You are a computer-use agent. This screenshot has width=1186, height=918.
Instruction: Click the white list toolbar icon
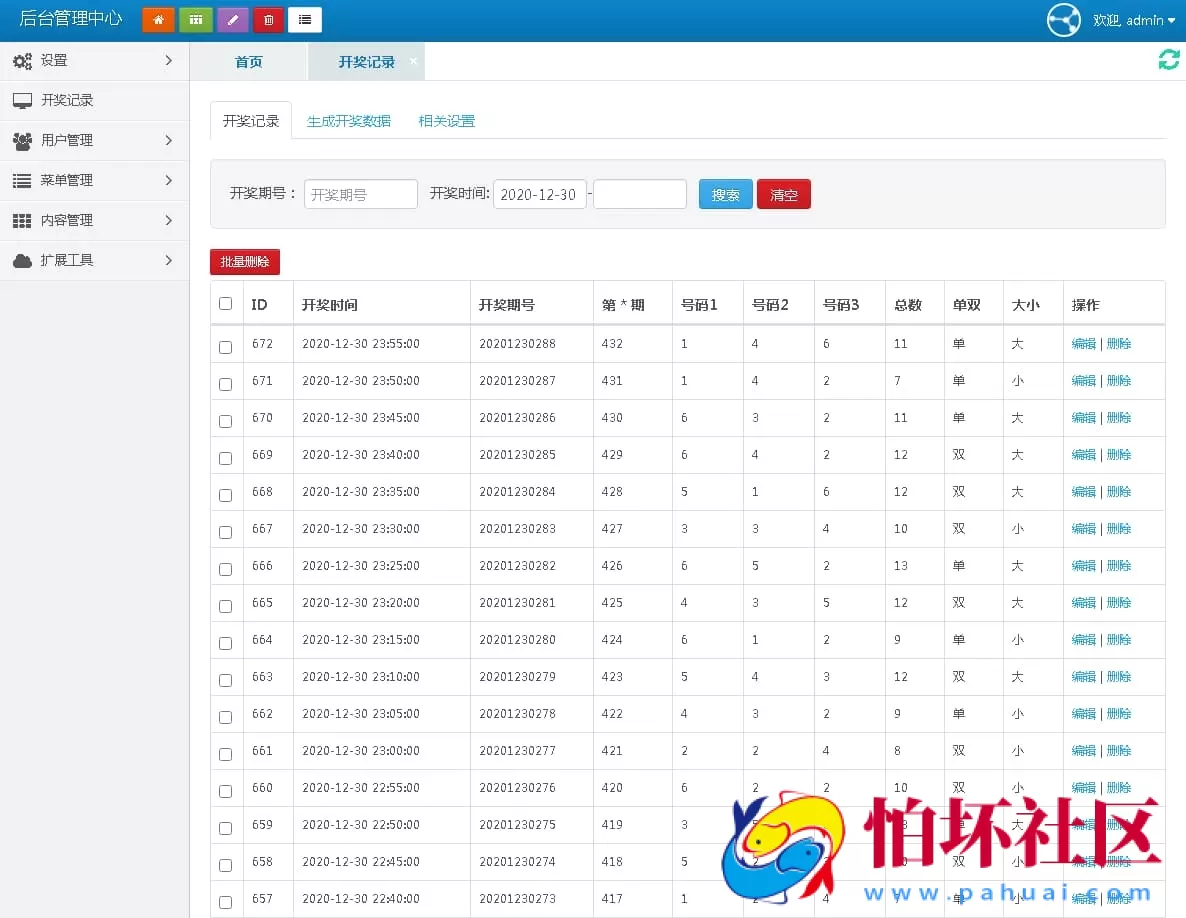tap(305, 19)
